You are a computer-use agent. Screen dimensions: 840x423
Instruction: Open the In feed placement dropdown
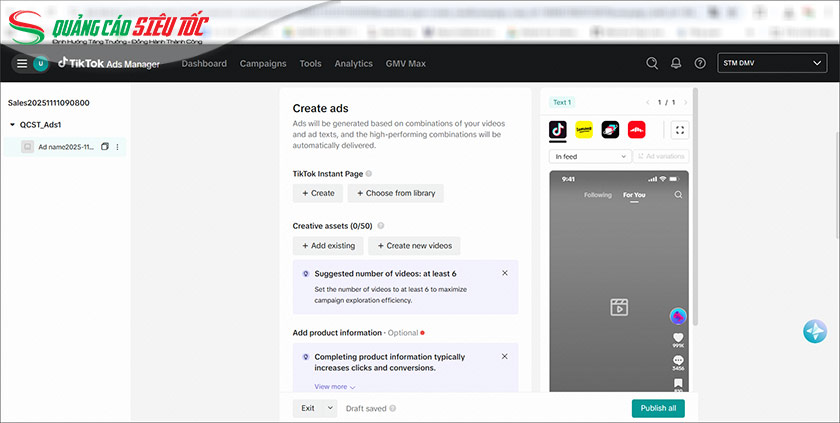(x=590, y=156)
